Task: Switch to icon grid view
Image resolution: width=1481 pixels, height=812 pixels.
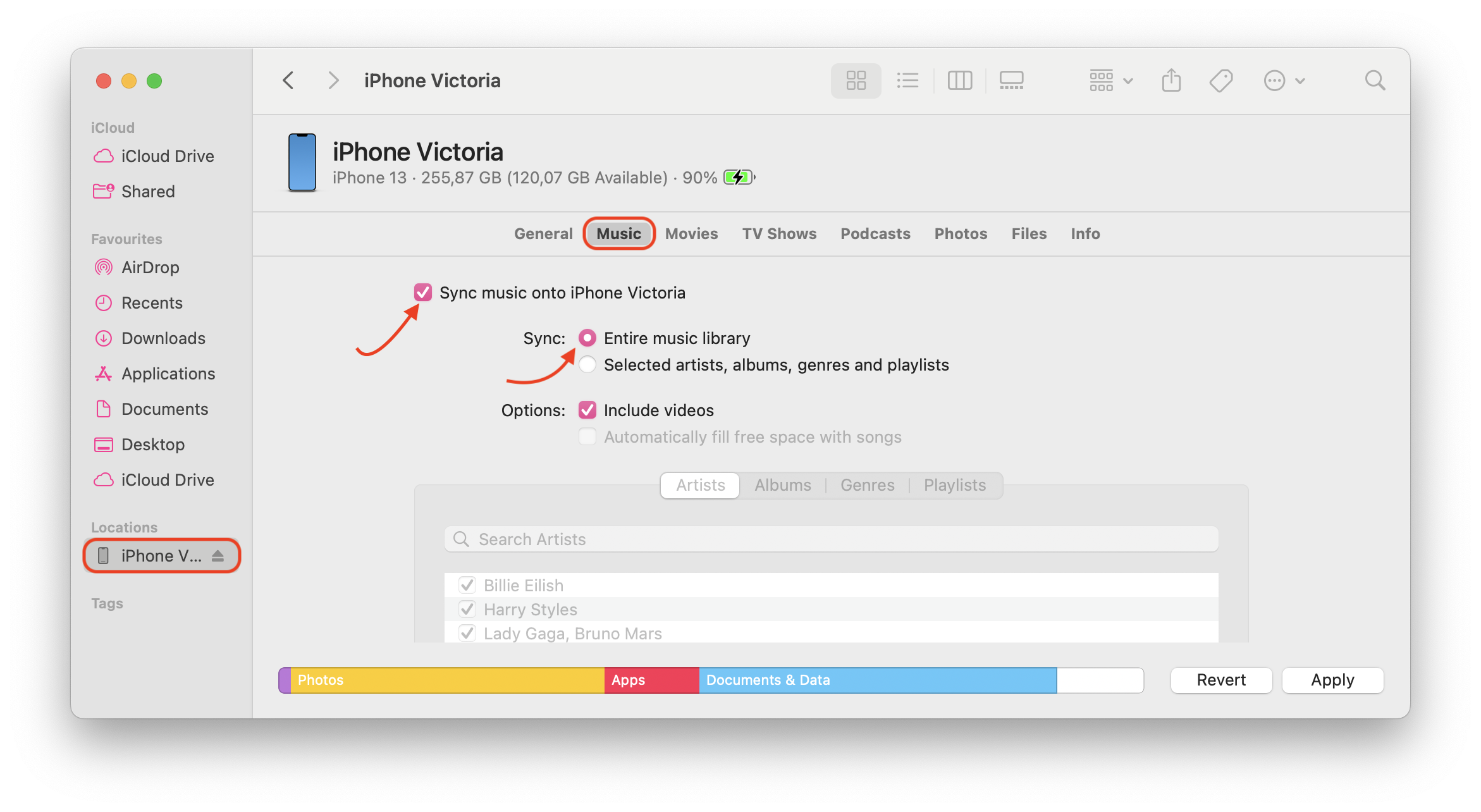Action: (856, 80)
